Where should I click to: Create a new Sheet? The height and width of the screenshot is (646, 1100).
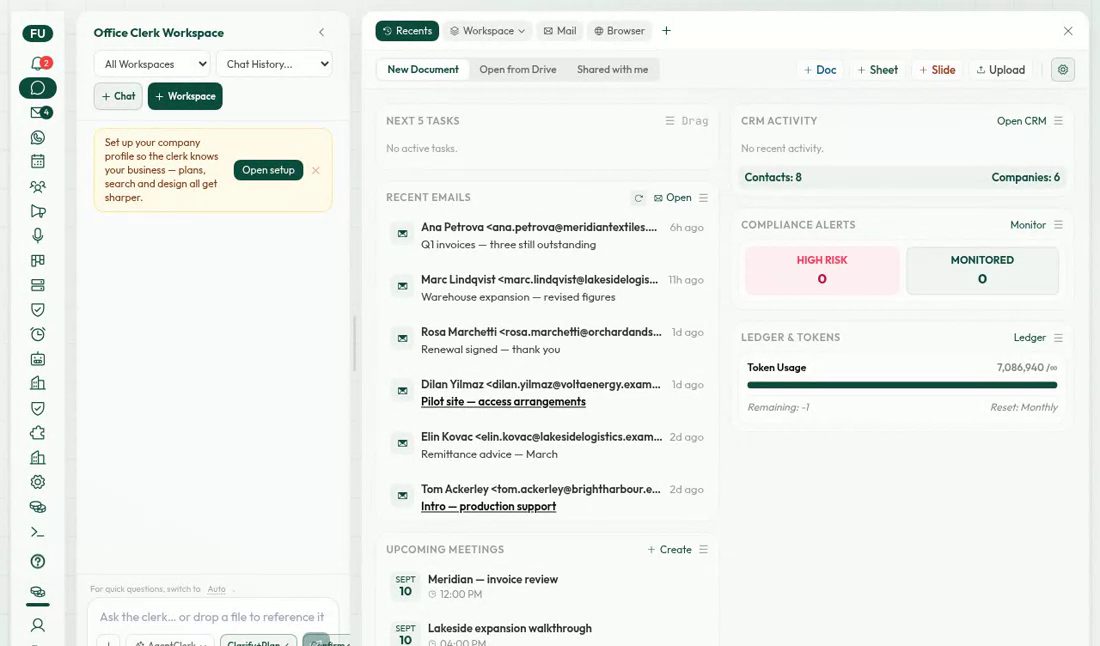[x=878, y=70]
